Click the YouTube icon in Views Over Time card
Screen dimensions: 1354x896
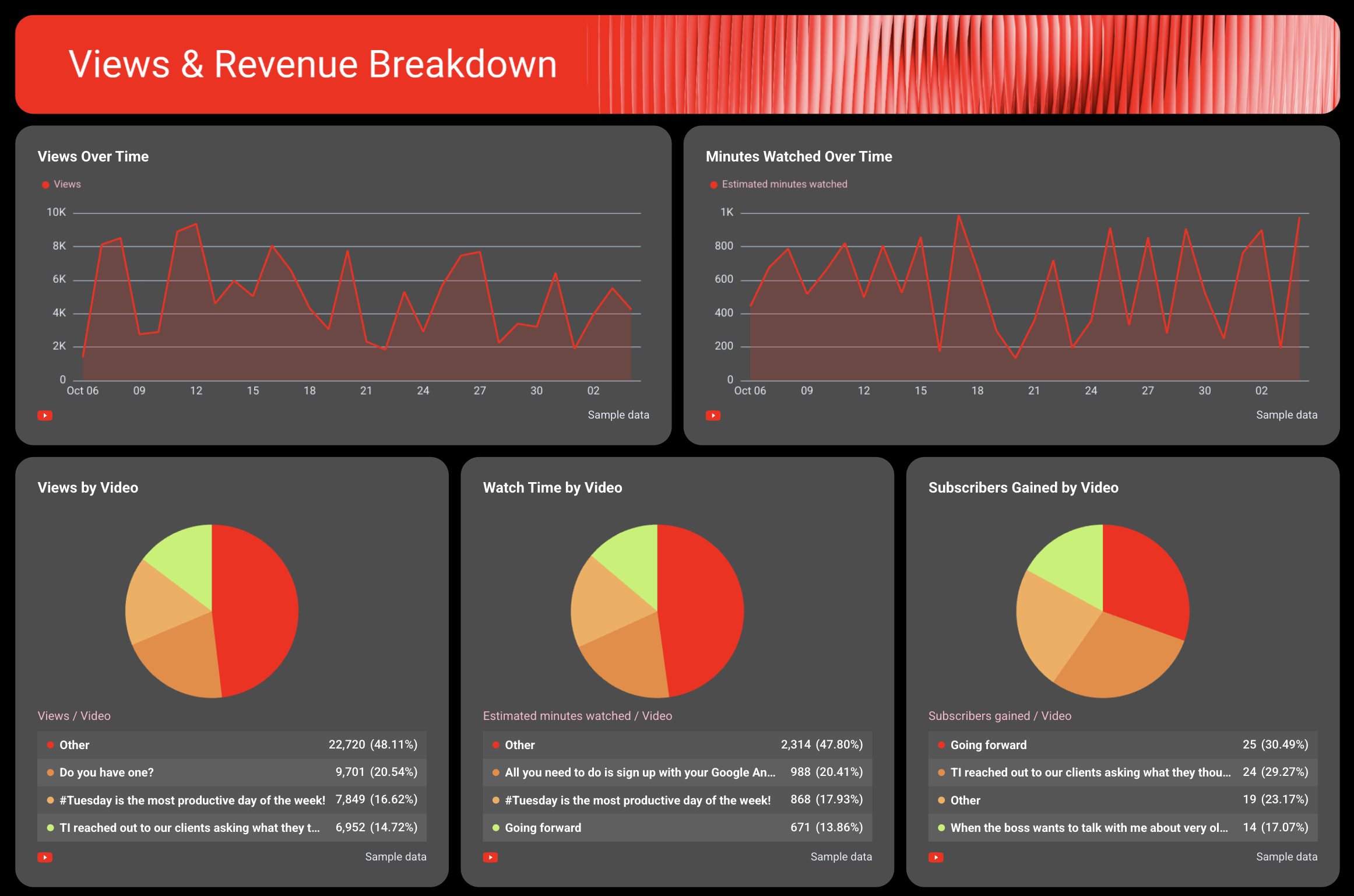point(45,415)
